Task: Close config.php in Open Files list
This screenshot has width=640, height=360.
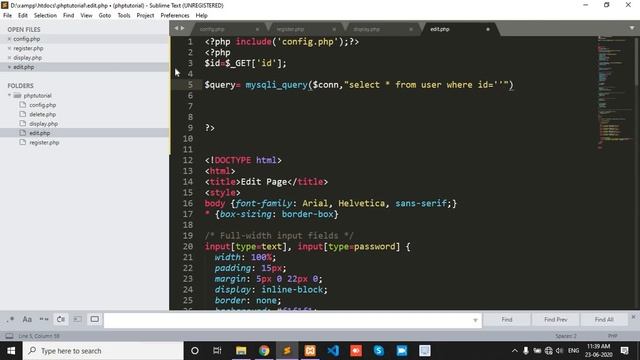Action: click(x=9, y=39)
